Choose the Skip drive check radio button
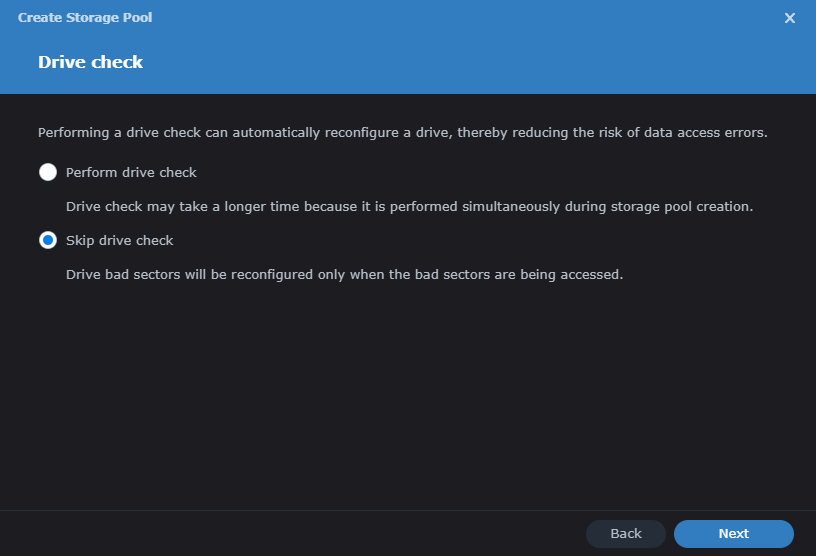This screenshot has height=556, width=816. click(48, 240)
